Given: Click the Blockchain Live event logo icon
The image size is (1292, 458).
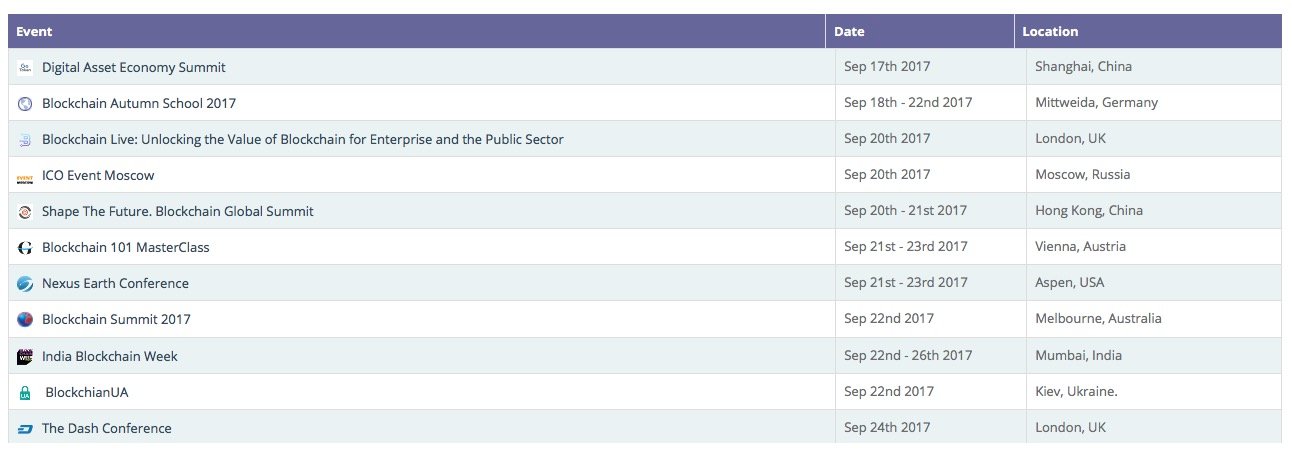Looking at the screenshot, I should tap(25, 141).
